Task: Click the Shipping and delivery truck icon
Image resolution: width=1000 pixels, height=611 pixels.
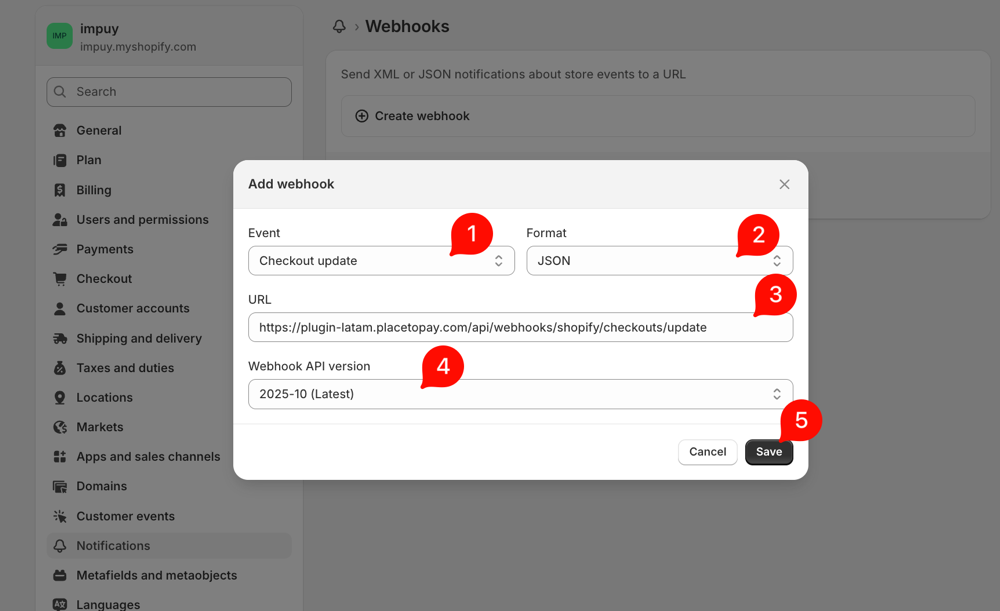Action: click(60, 339)
